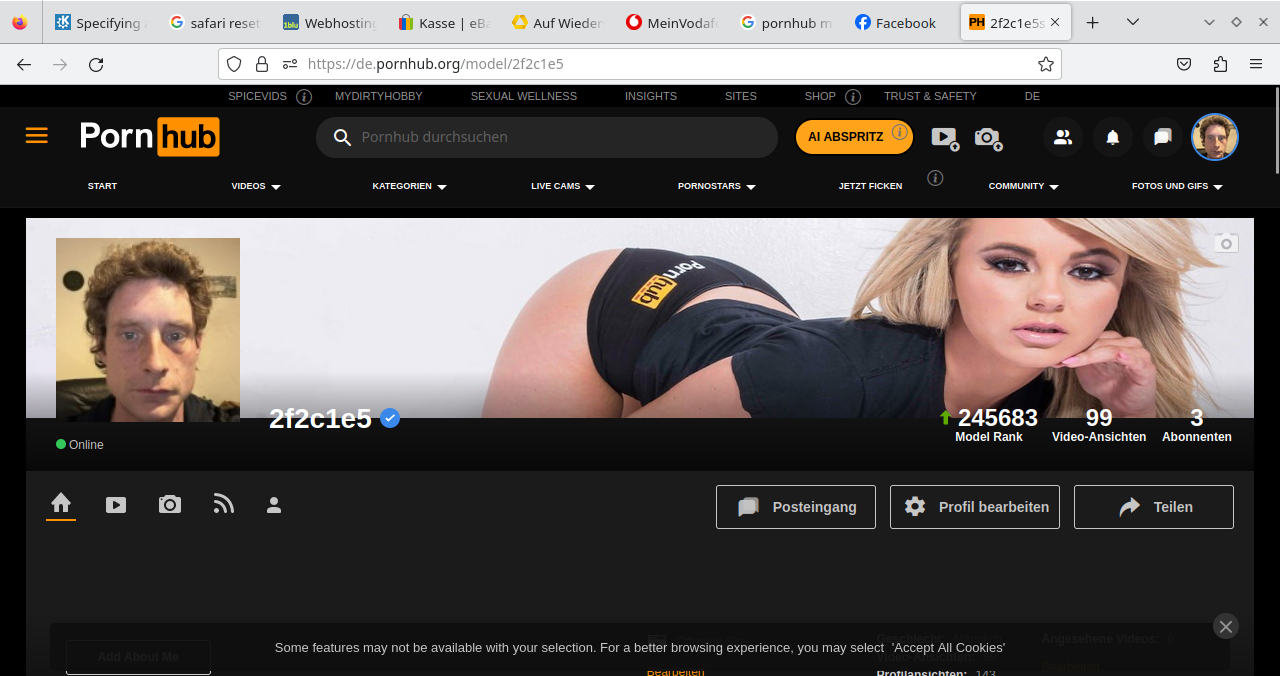Open the orange hamburger site menu
The height and width of the screenshot is (676, 1280).
(37, 136)
